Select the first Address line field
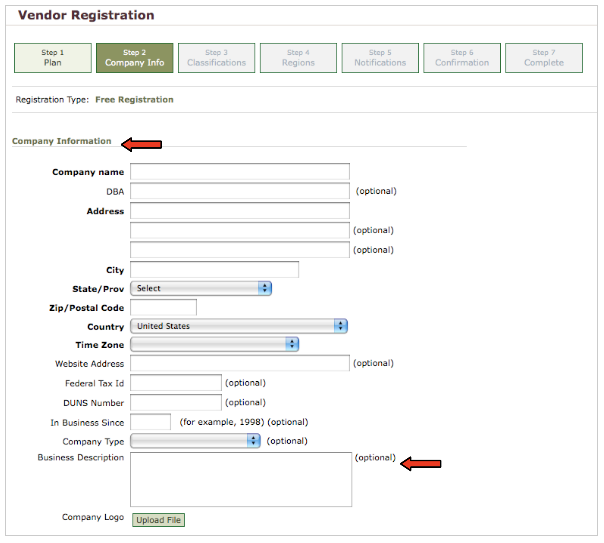The width and height of the screenshot is (604, 543). (x=240, y=211)
